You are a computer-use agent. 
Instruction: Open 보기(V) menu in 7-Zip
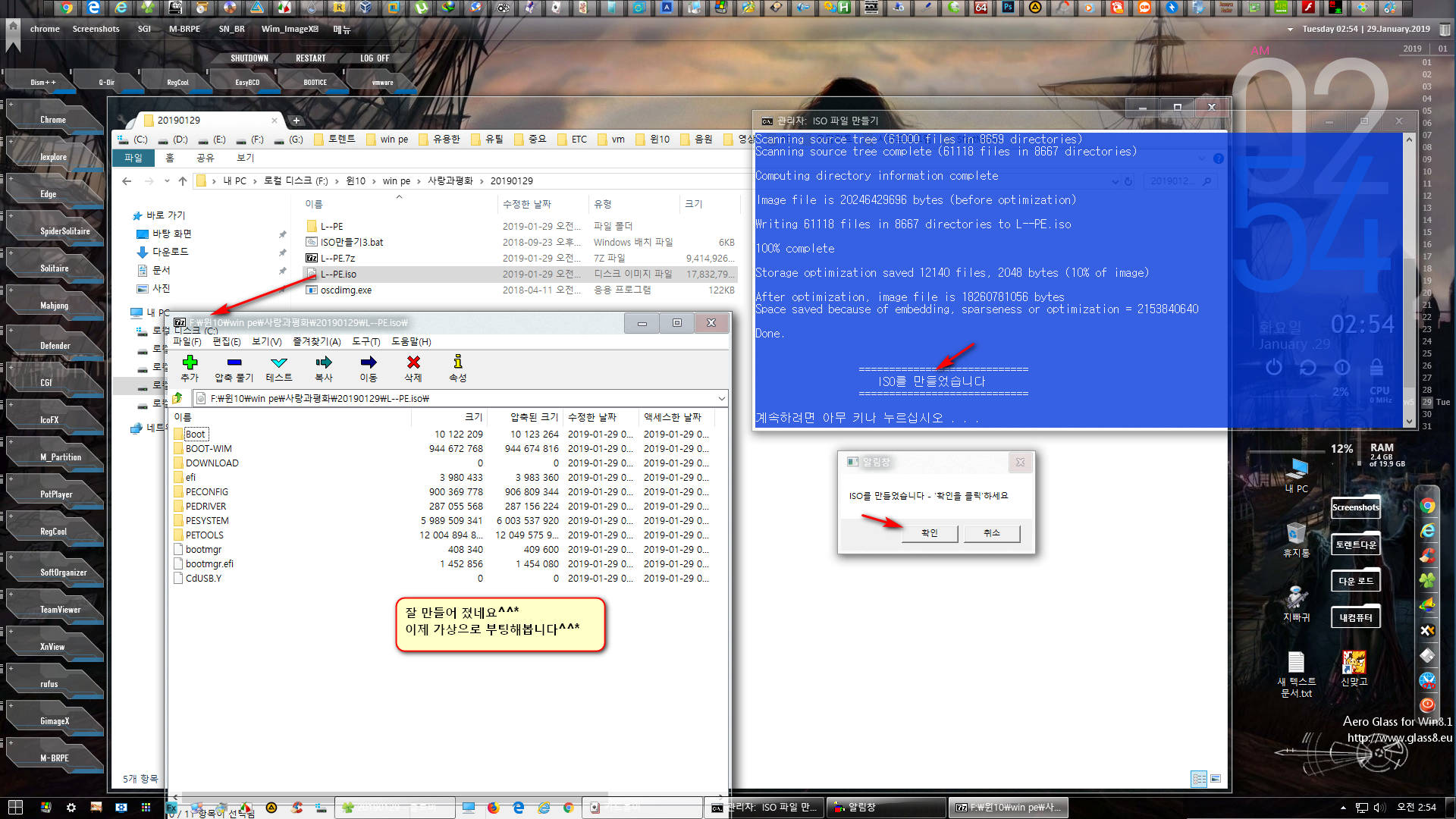(267, 342)
